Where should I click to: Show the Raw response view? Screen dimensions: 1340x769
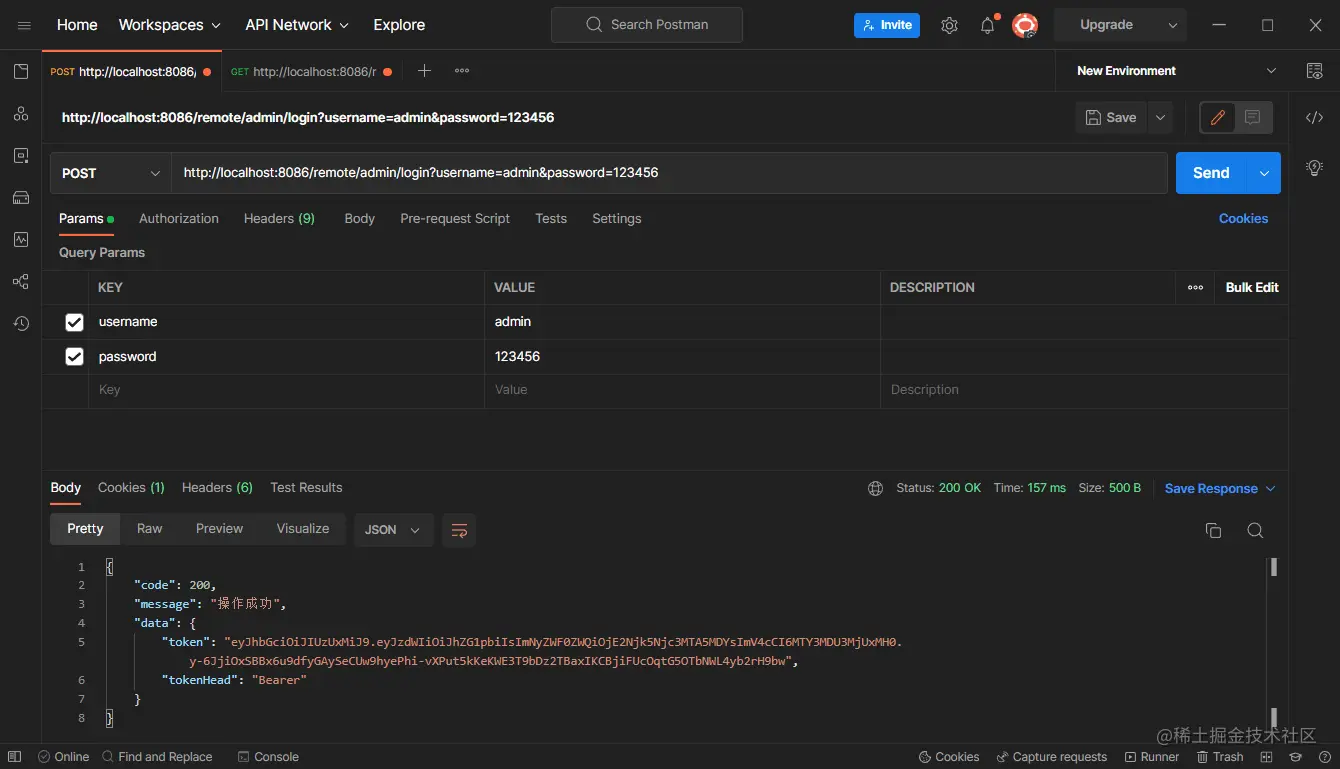[x=150, y=529]
